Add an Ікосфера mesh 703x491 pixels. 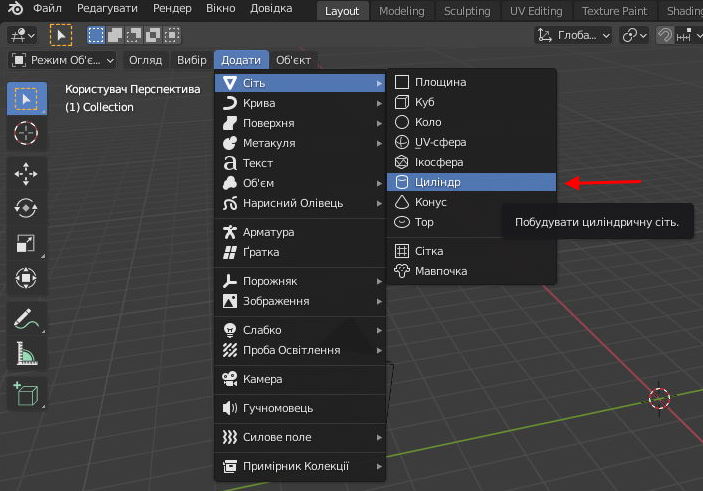[471, 162]
